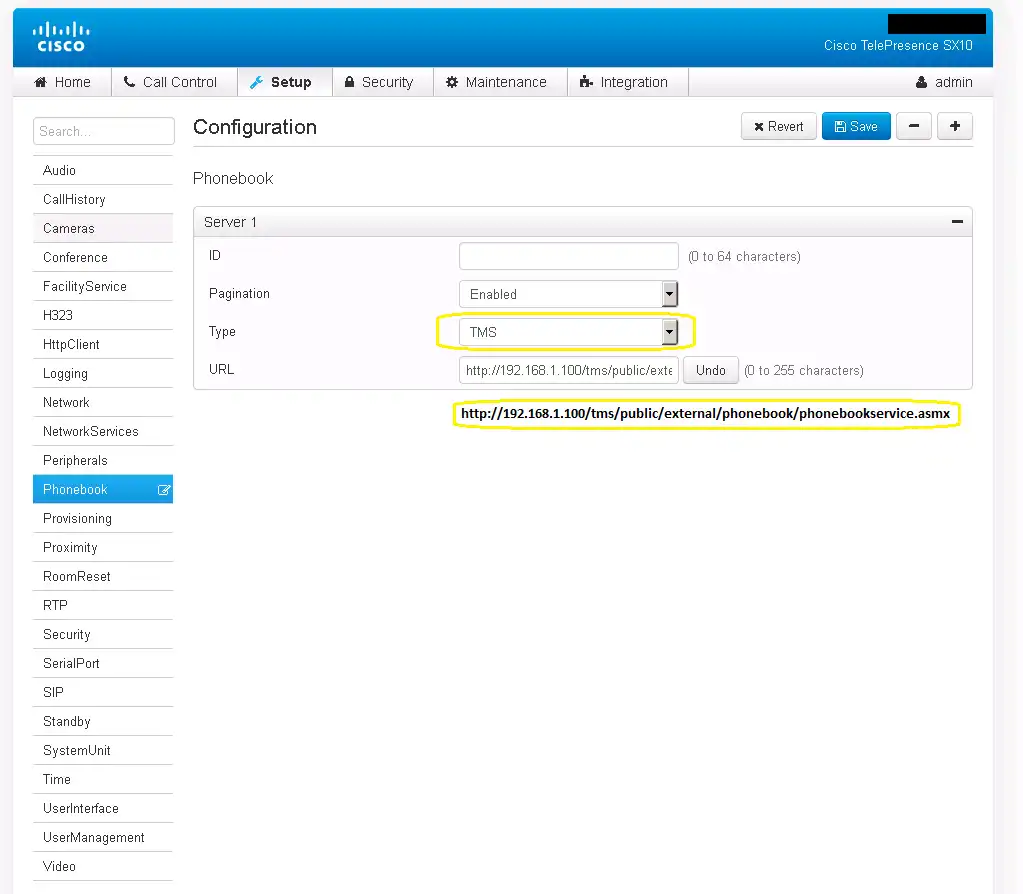The image size is (1023, 894).
Task: Open the Call Control tab
Action: point(174,82)
